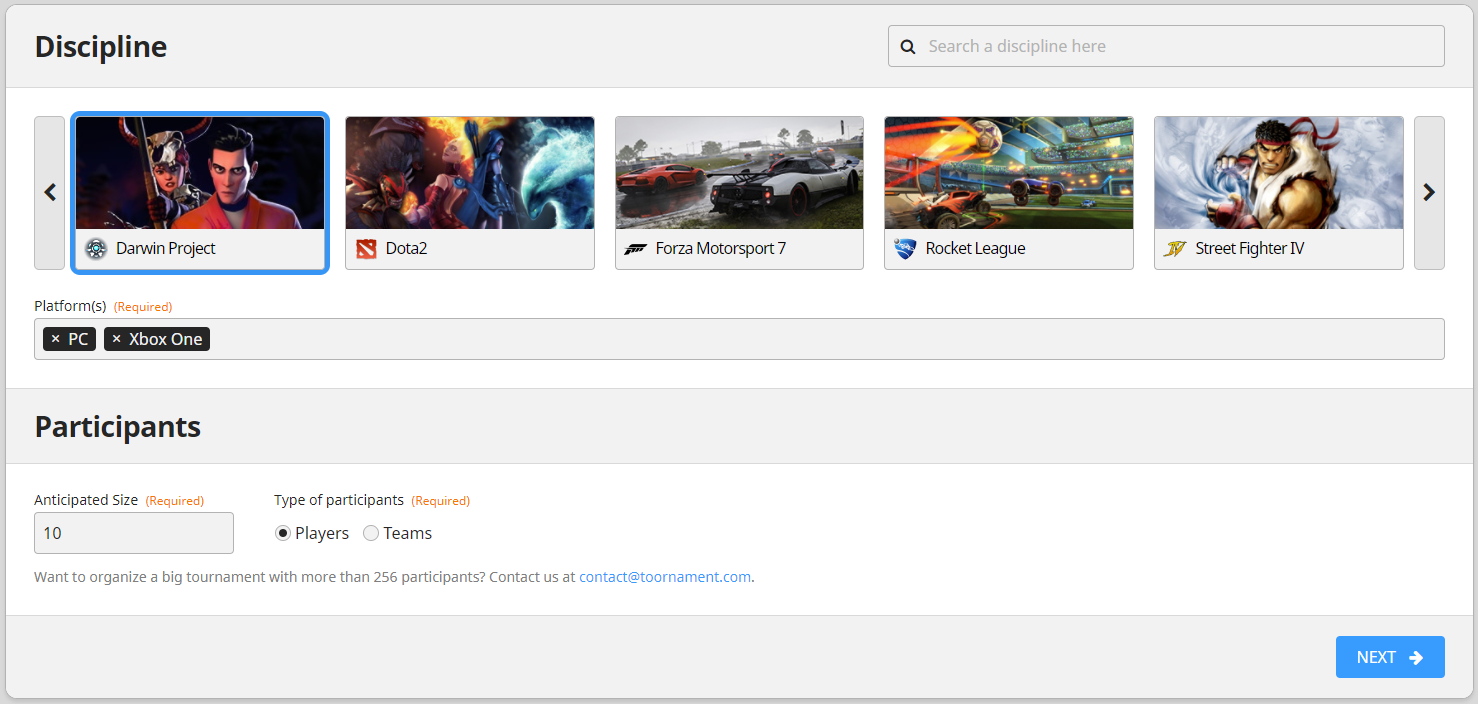Select the Forza Motorsport 7 artwork thumbnail
Screen dimensions: 1478x704
[x=739, y=173]
